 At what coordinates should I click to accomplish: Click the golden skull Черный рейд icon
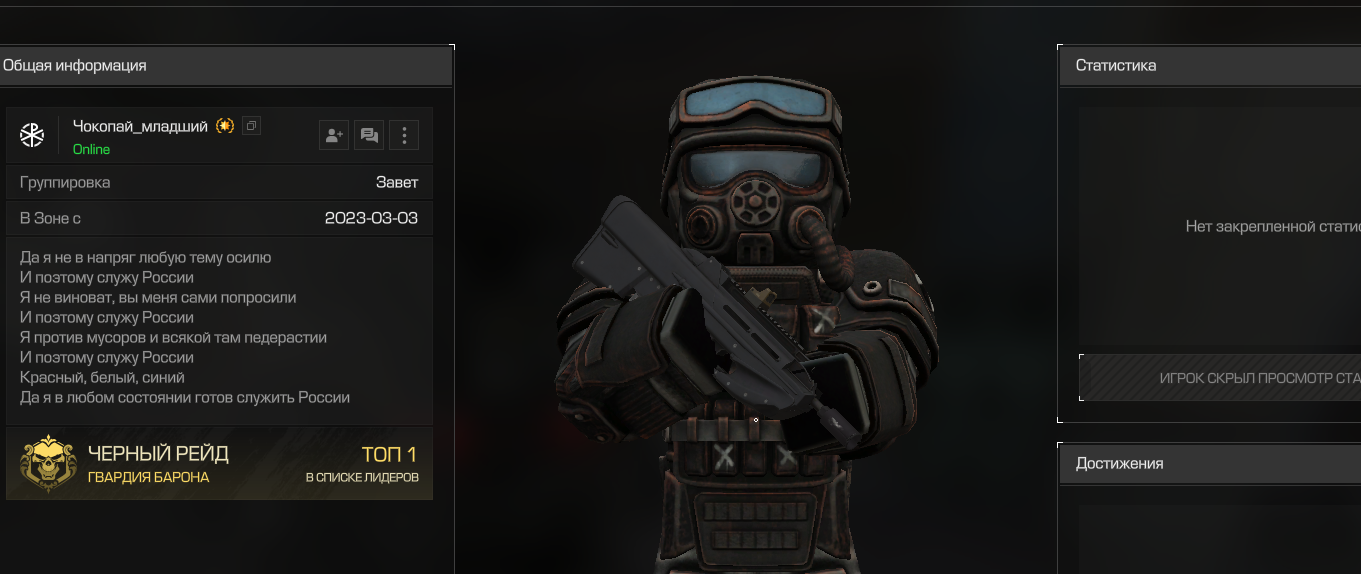click(x=48, y=464)
